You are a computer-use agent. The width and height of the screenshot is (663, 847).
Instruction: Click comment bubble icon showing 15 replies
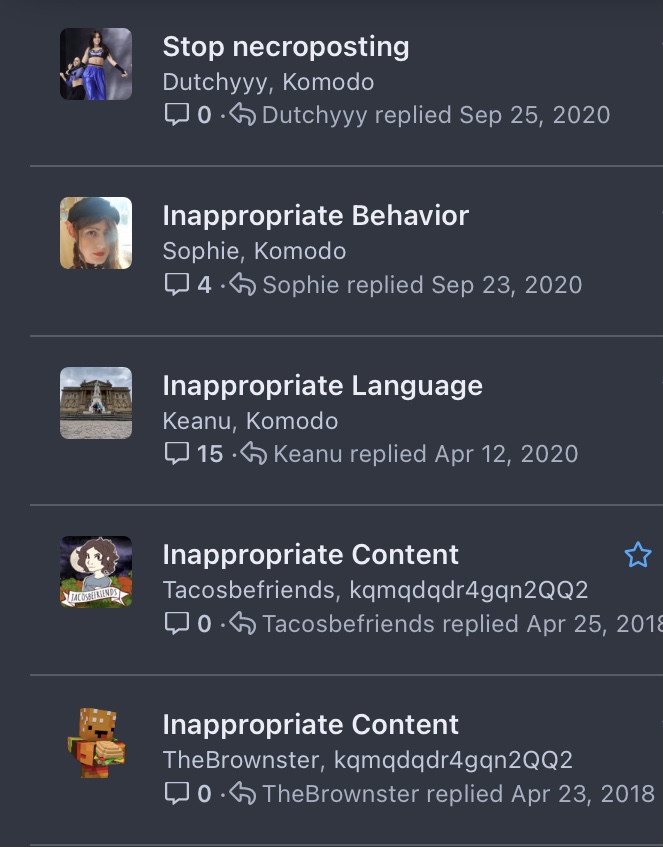coord(177,454)
